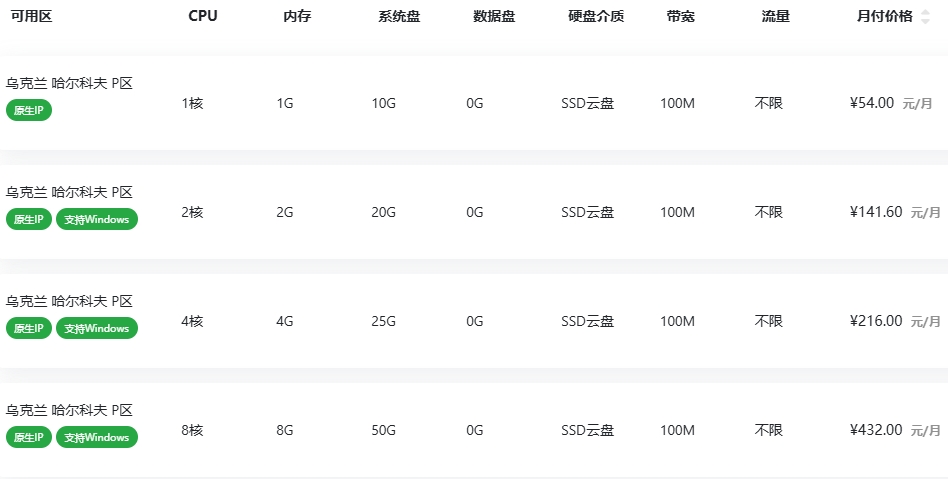
Task: Click the 月付价格 column header
Action: pyautogui.click(x=884, y=17)
